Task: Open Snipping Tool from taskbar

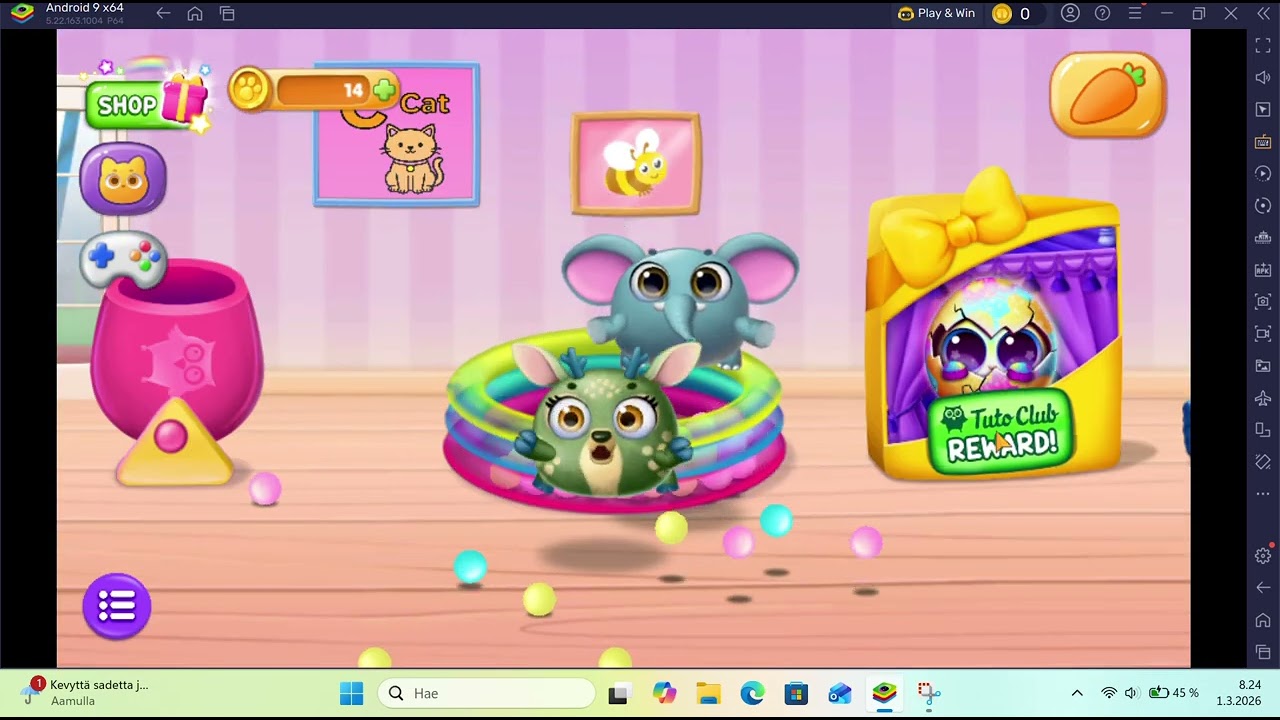Action: tap(929, 693)
